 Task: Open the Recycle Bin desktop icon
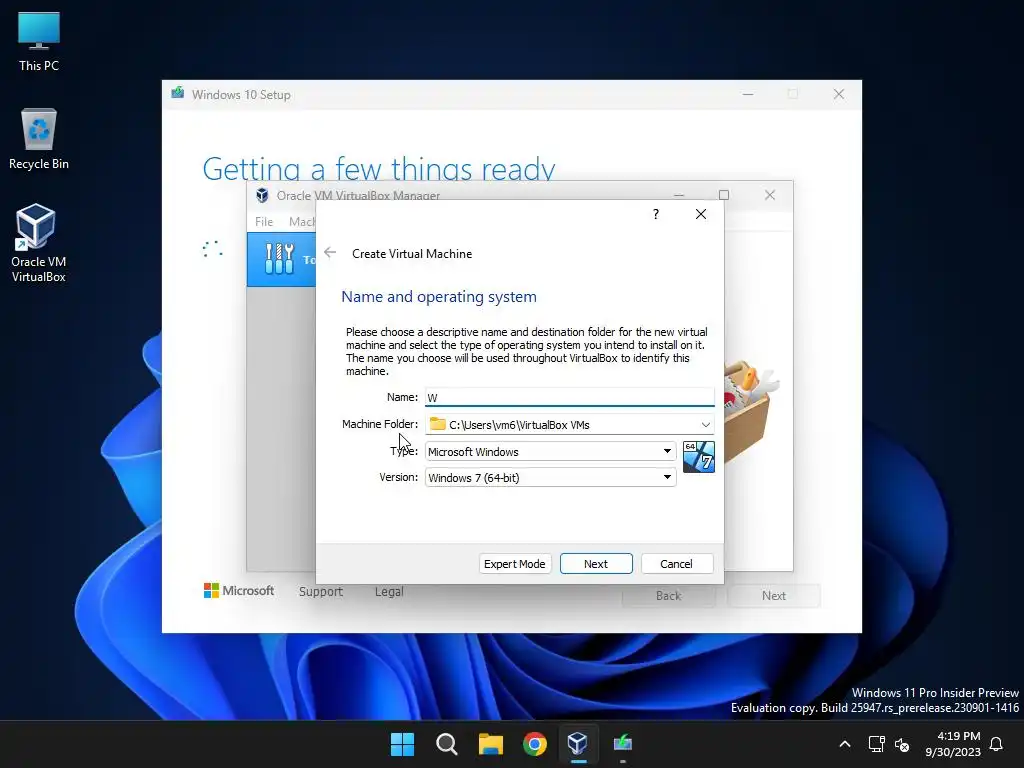click(39, 139)
